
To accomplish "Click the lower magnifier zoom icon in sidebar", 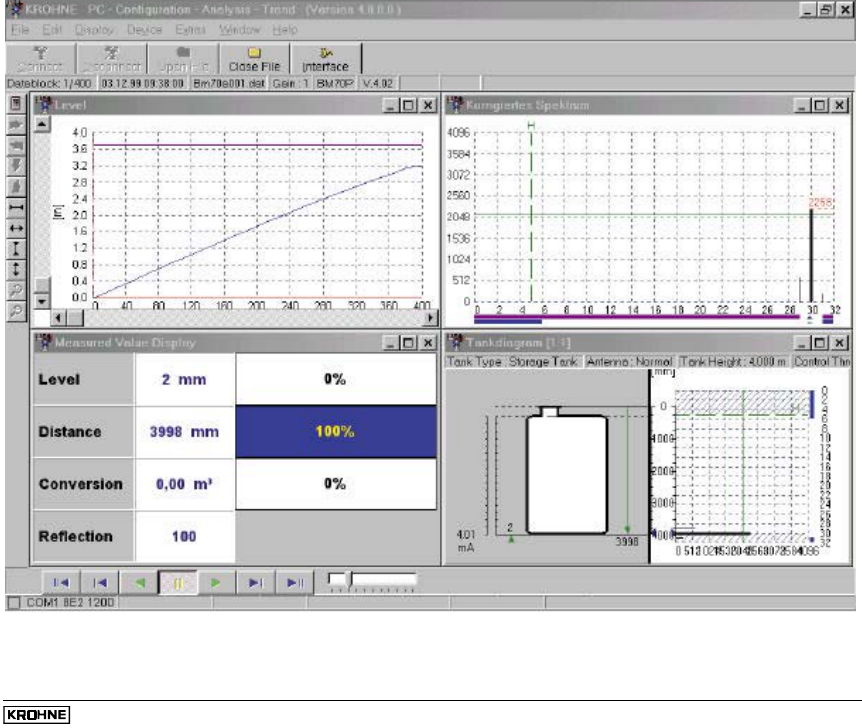I will point(16,311).
